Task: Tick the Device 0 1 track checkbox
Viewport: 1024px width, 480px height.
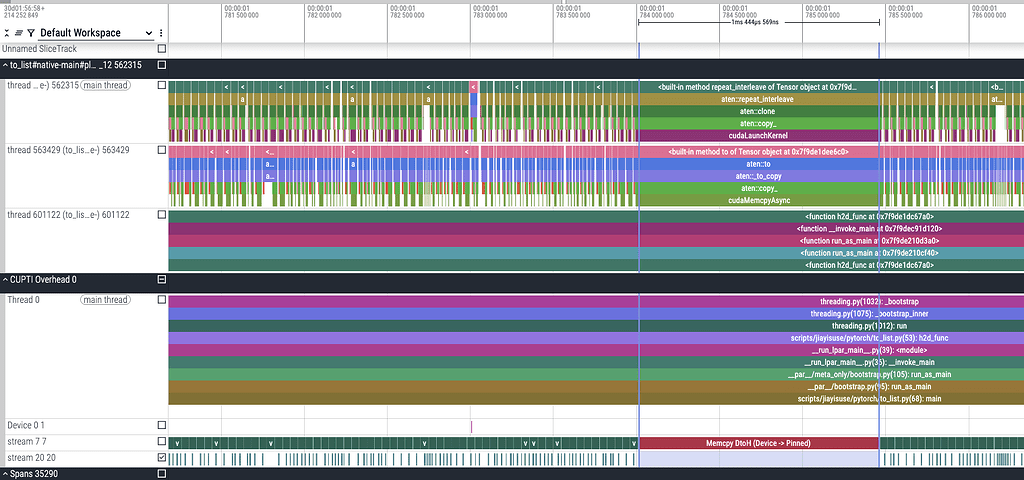Action: [162, 426]
